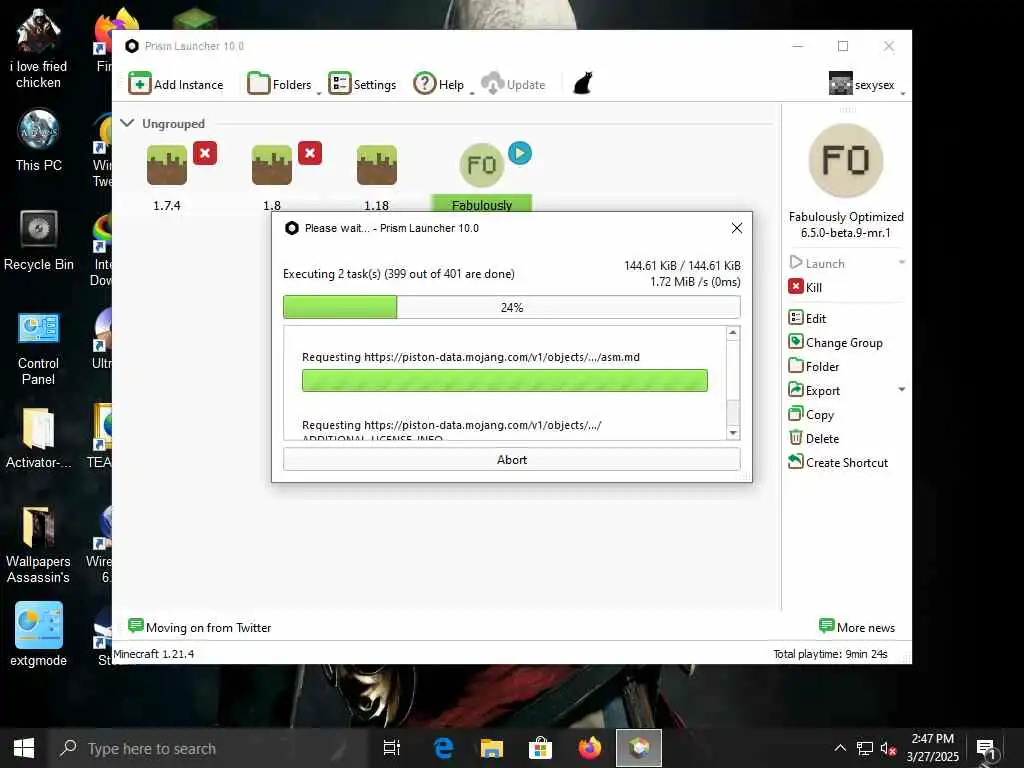Screen dimensions: 1024x768
Task: Click Prism Launcher taskbar icon
Action: tap(639, 748)
